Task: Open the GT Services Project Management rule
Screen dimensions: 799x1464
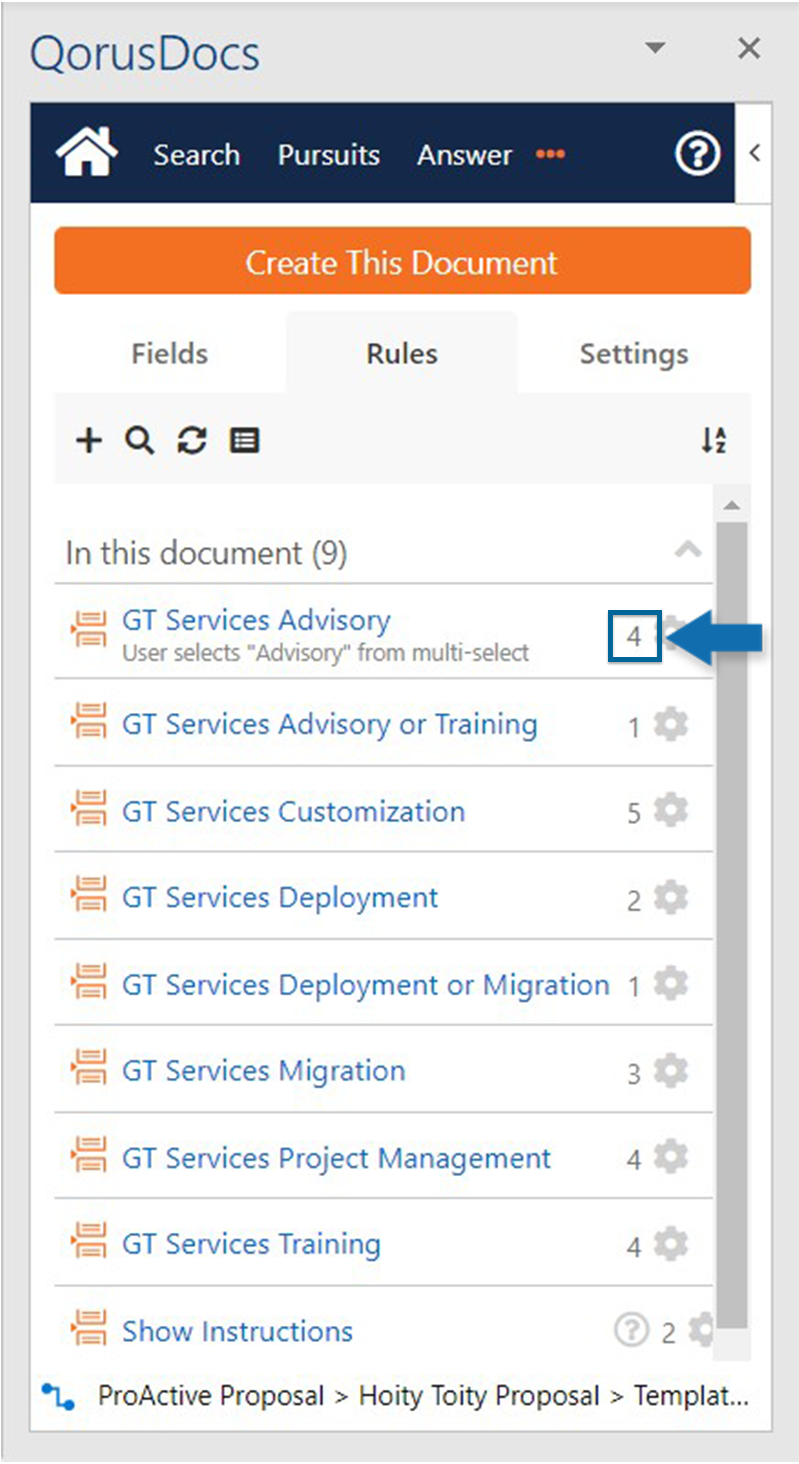Action: pos(336,1158)
